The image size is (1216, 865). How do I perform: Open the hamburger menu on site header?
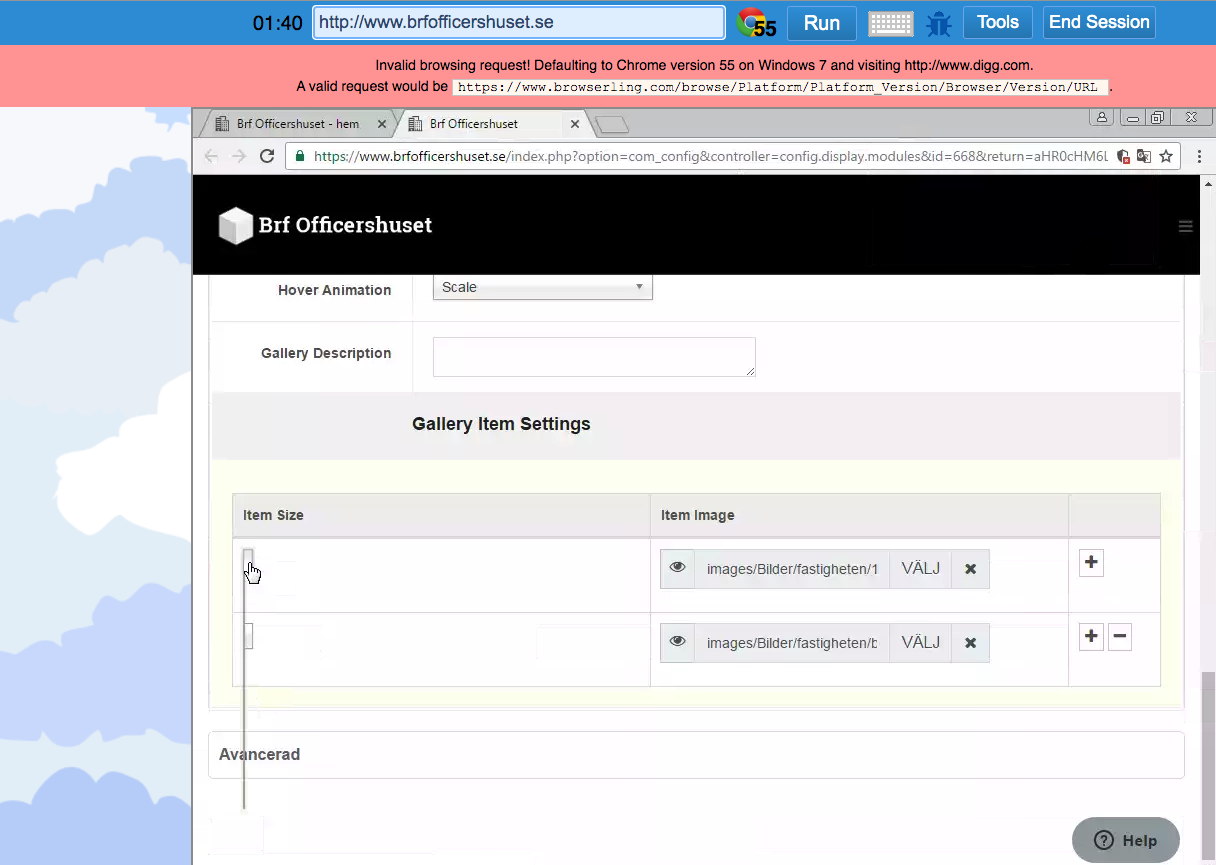pos(1185,226)
